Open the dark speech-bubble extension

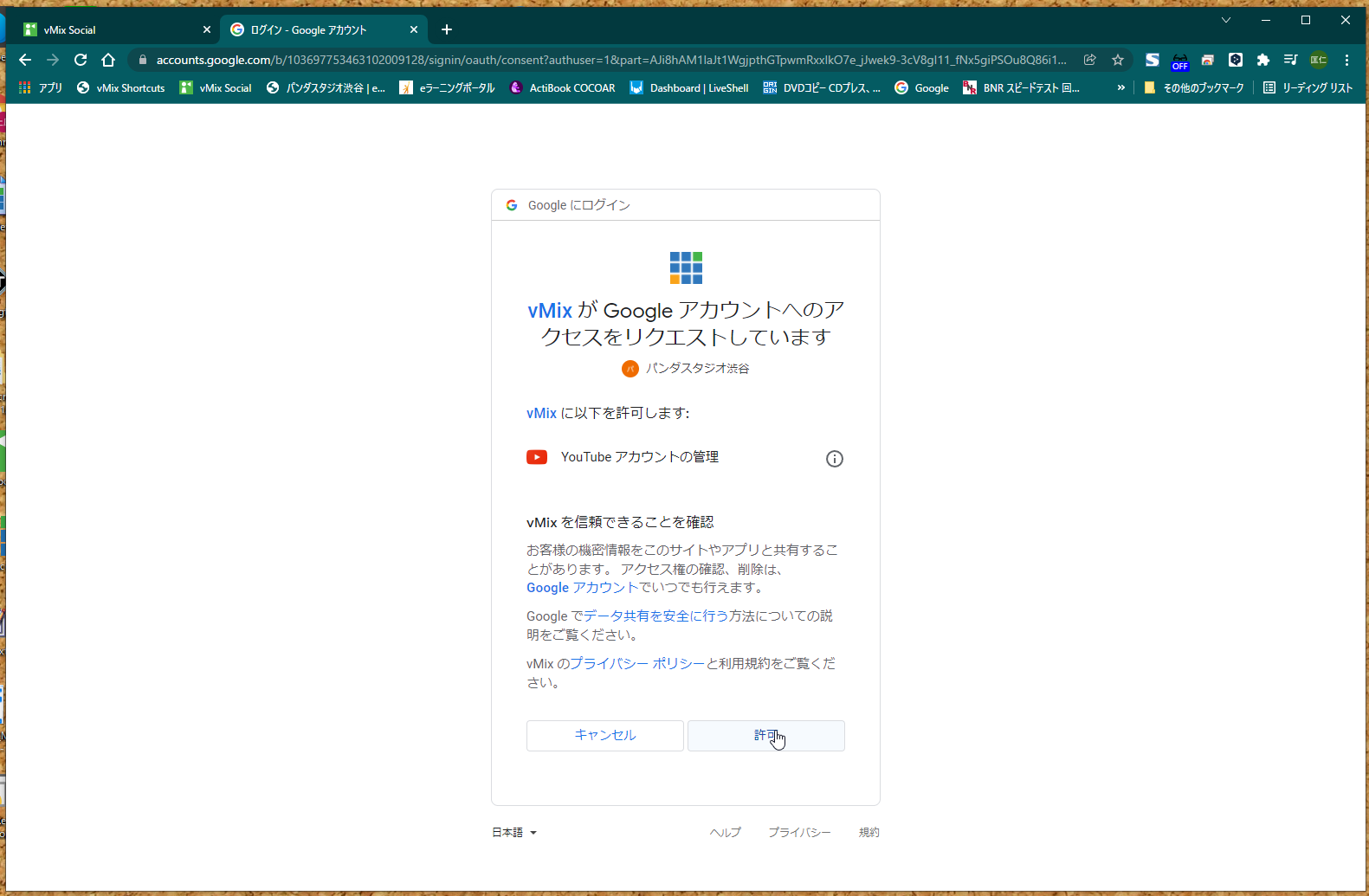(x=1236, y=60)
